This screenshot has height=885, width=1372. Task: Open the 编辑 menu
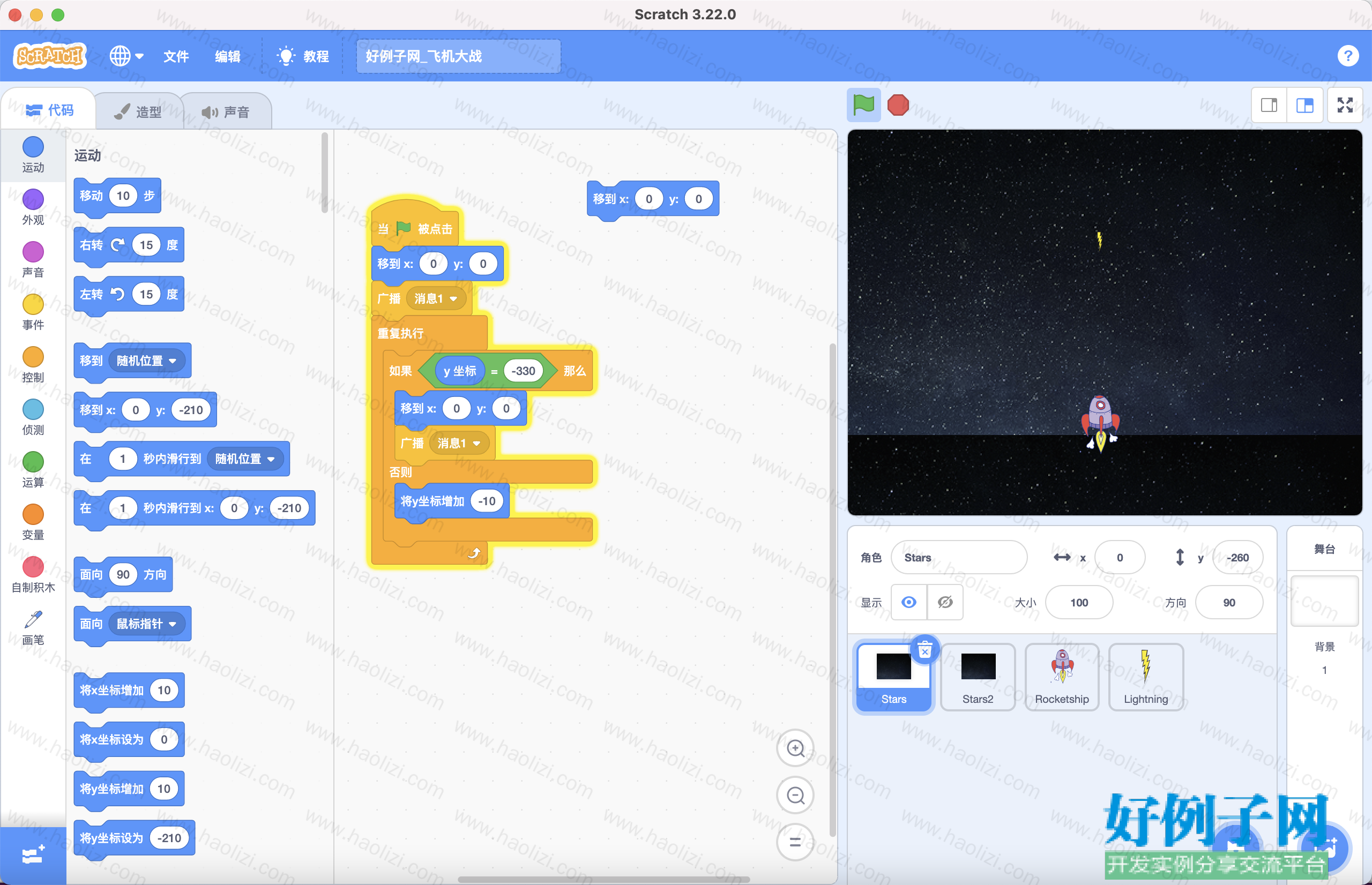pos(228,56)
